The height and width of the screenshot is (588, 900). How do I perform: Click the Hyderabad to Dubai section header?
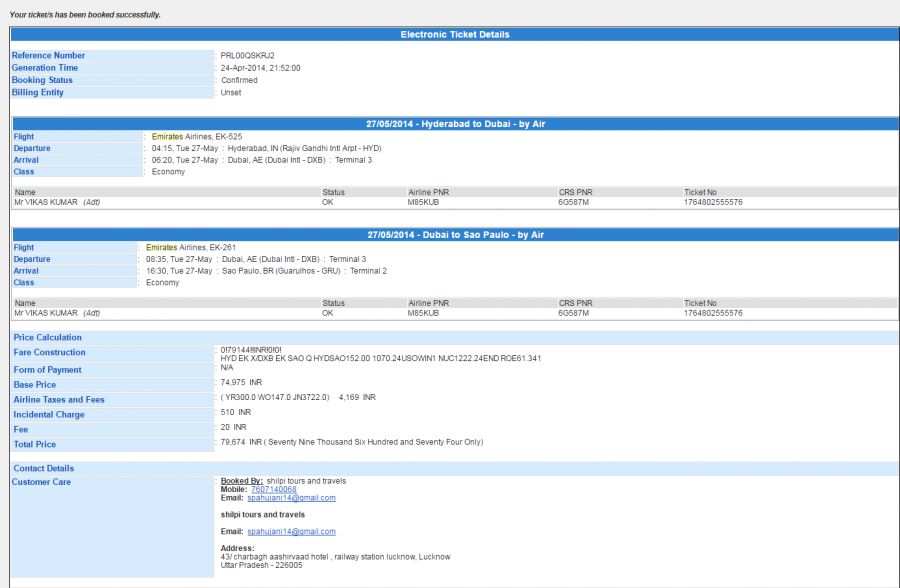455,124
